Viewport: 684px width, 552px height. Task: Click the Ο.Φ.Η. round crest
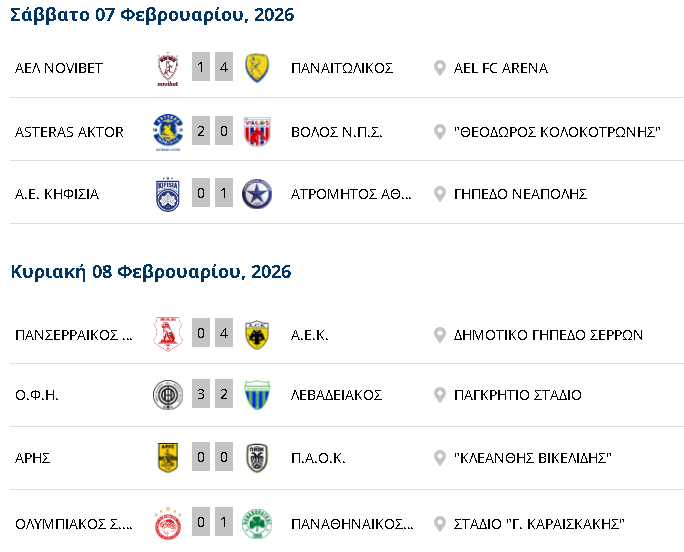(168, 395)
